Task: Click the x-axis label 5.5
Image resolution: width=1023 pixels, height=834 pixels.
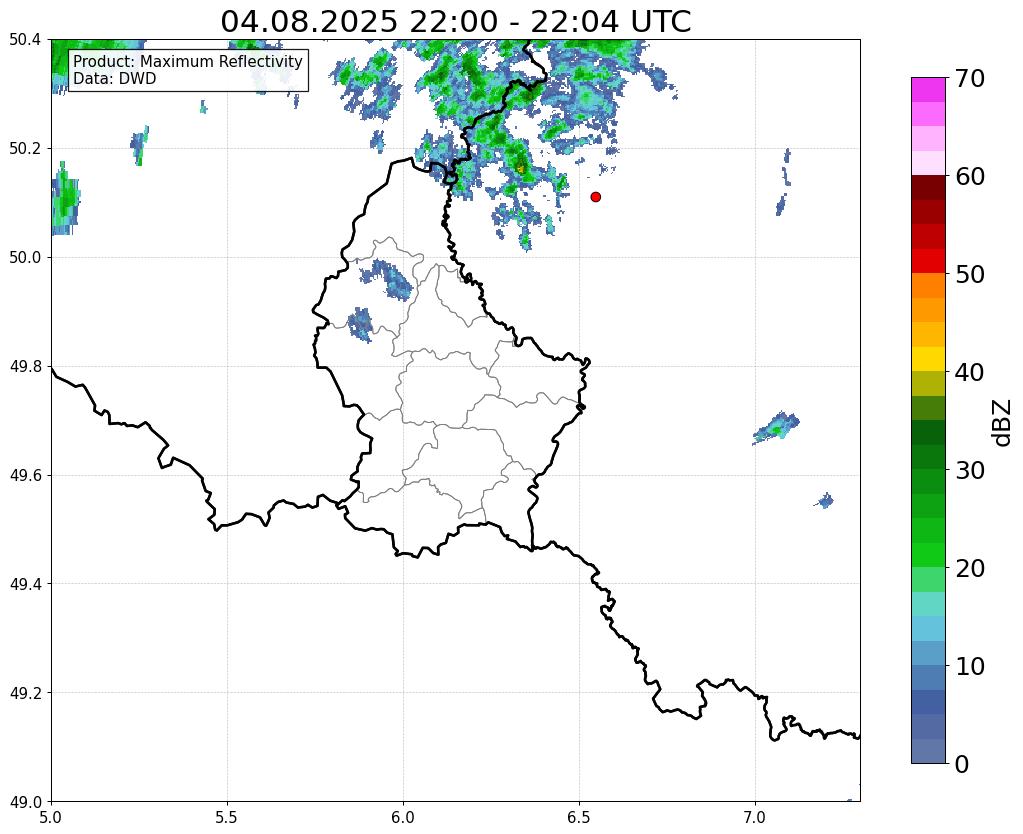Action: point(227,818)
